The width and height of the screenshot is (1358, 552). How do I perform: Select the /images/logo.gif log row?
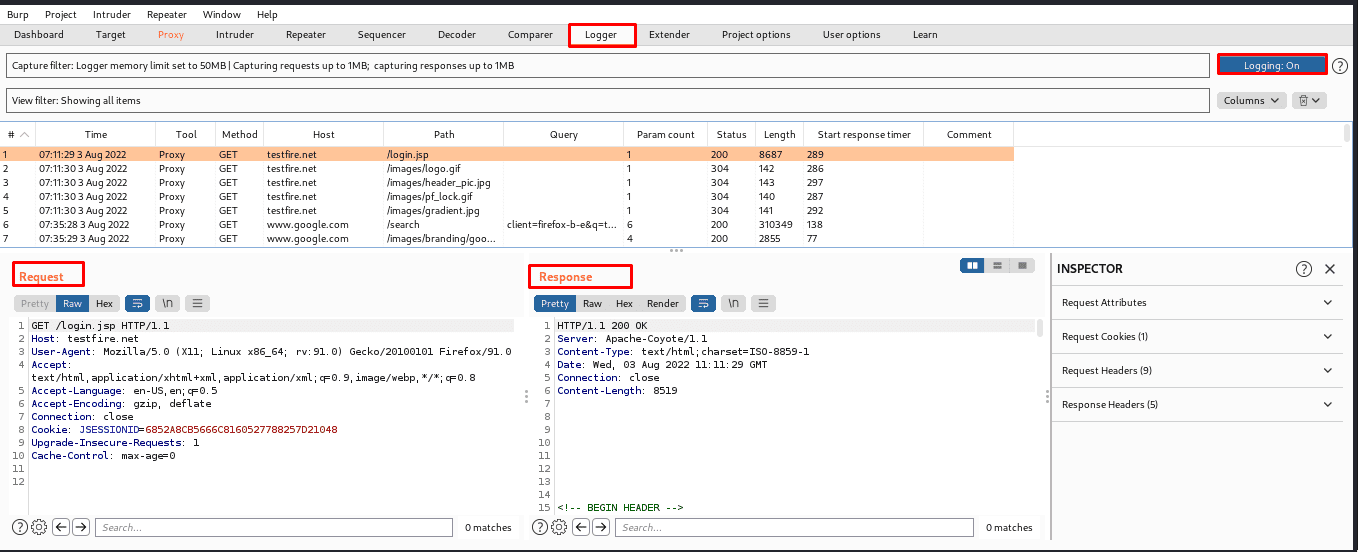pyautogui.click(x=507, y=169)
